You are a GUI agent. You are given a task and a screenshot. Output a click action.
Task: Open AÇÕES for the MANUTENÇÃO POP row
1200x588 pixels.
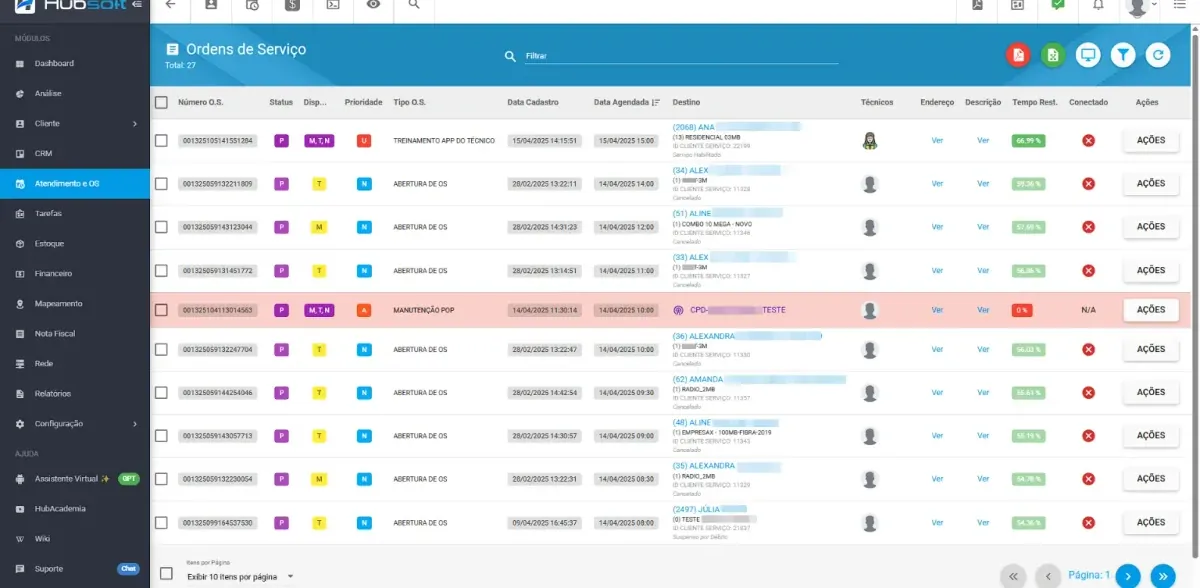(x=1151, y=310)
